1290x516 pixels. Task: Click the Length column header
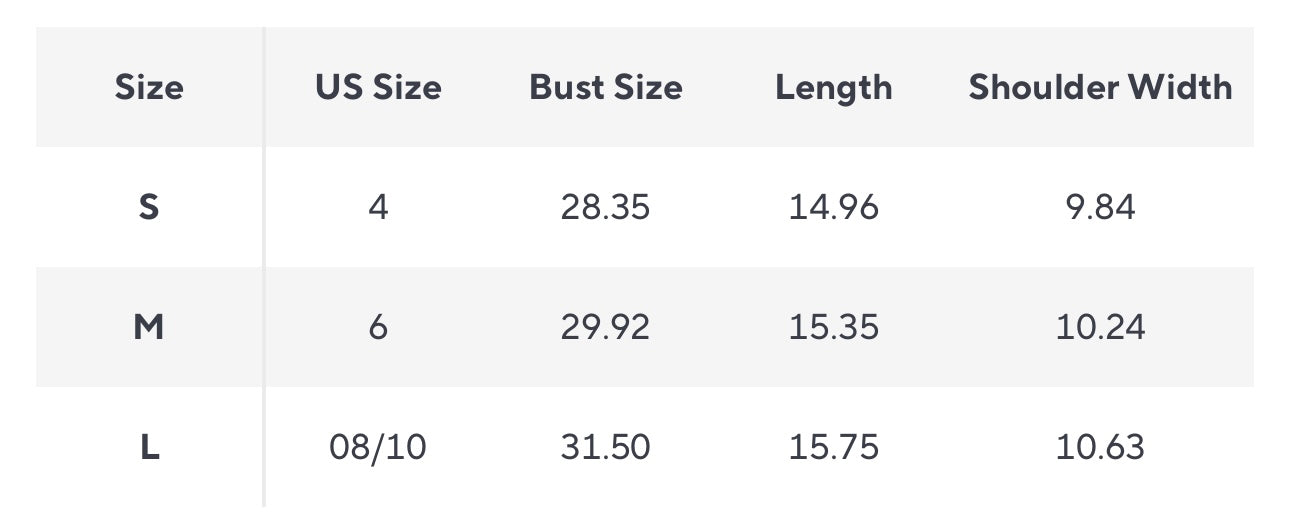tap(833, 88)
